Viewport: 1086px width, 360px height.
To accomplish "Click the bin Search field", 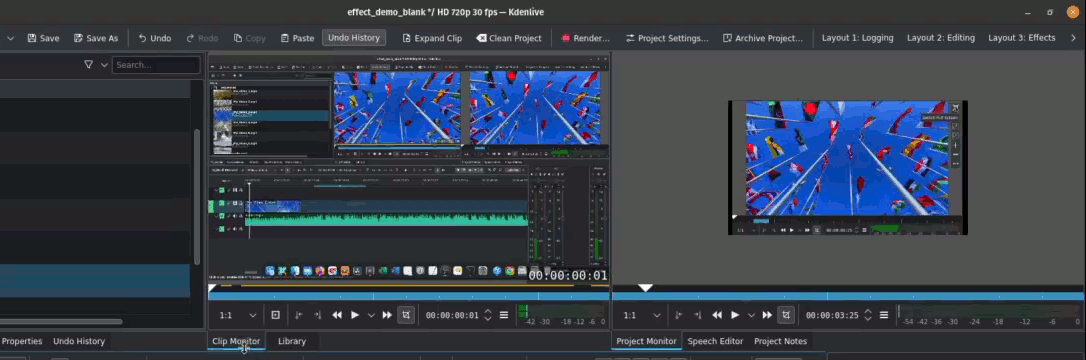I will coord(156,64).
